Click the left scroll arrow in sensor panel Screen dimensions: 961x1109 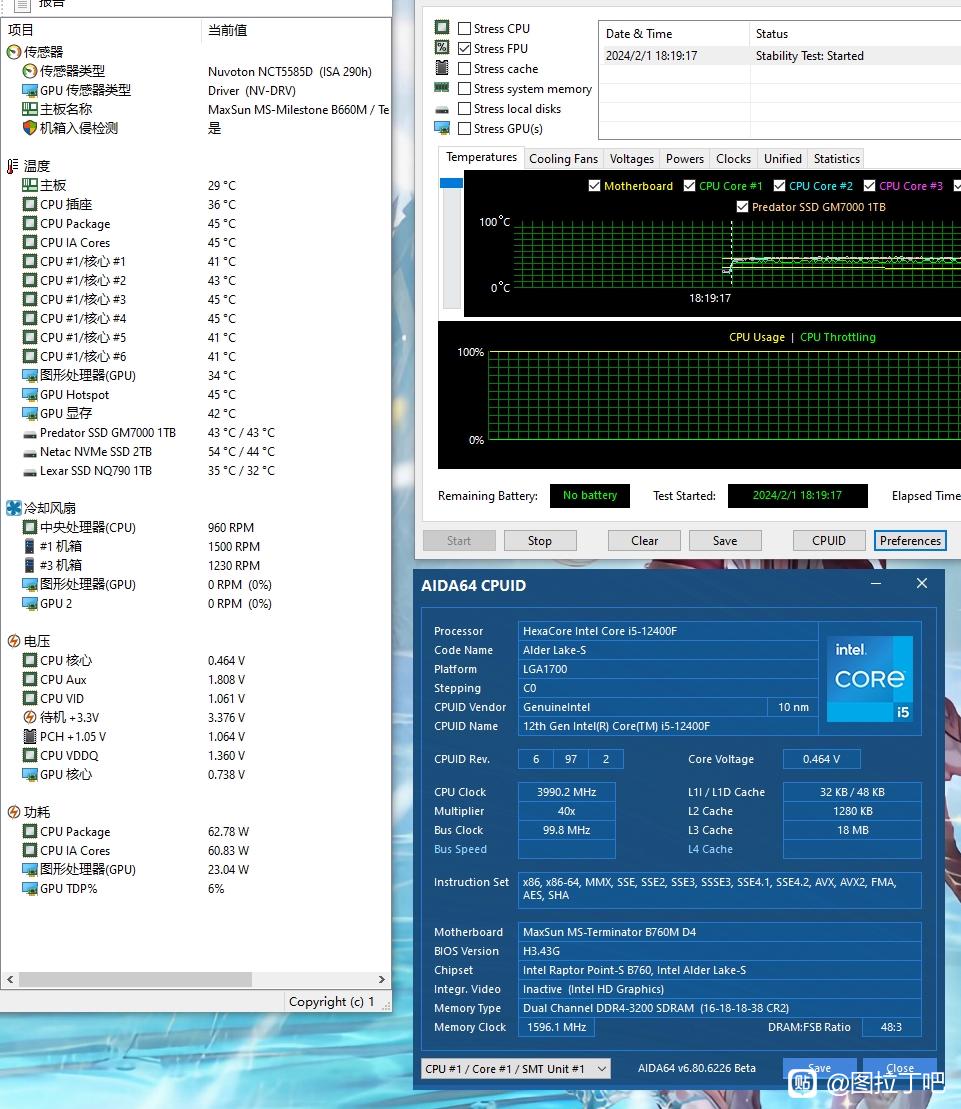point(10,980)
